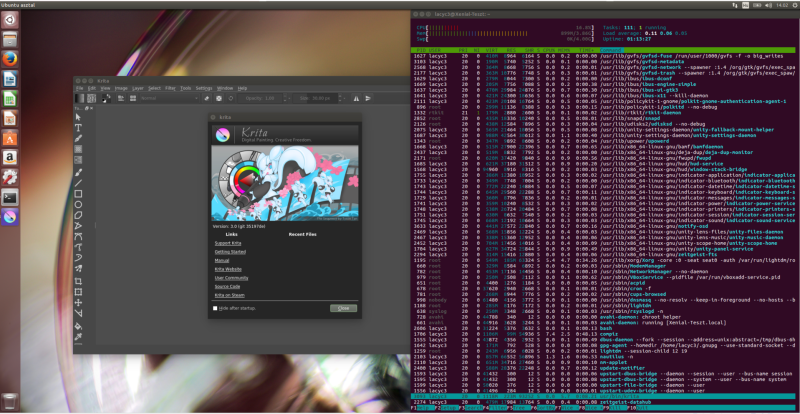The width and height of the screenshot is (800, 414).
Task: Select the Polyline tool in Krita toolbox
Action: click(79, 225)
